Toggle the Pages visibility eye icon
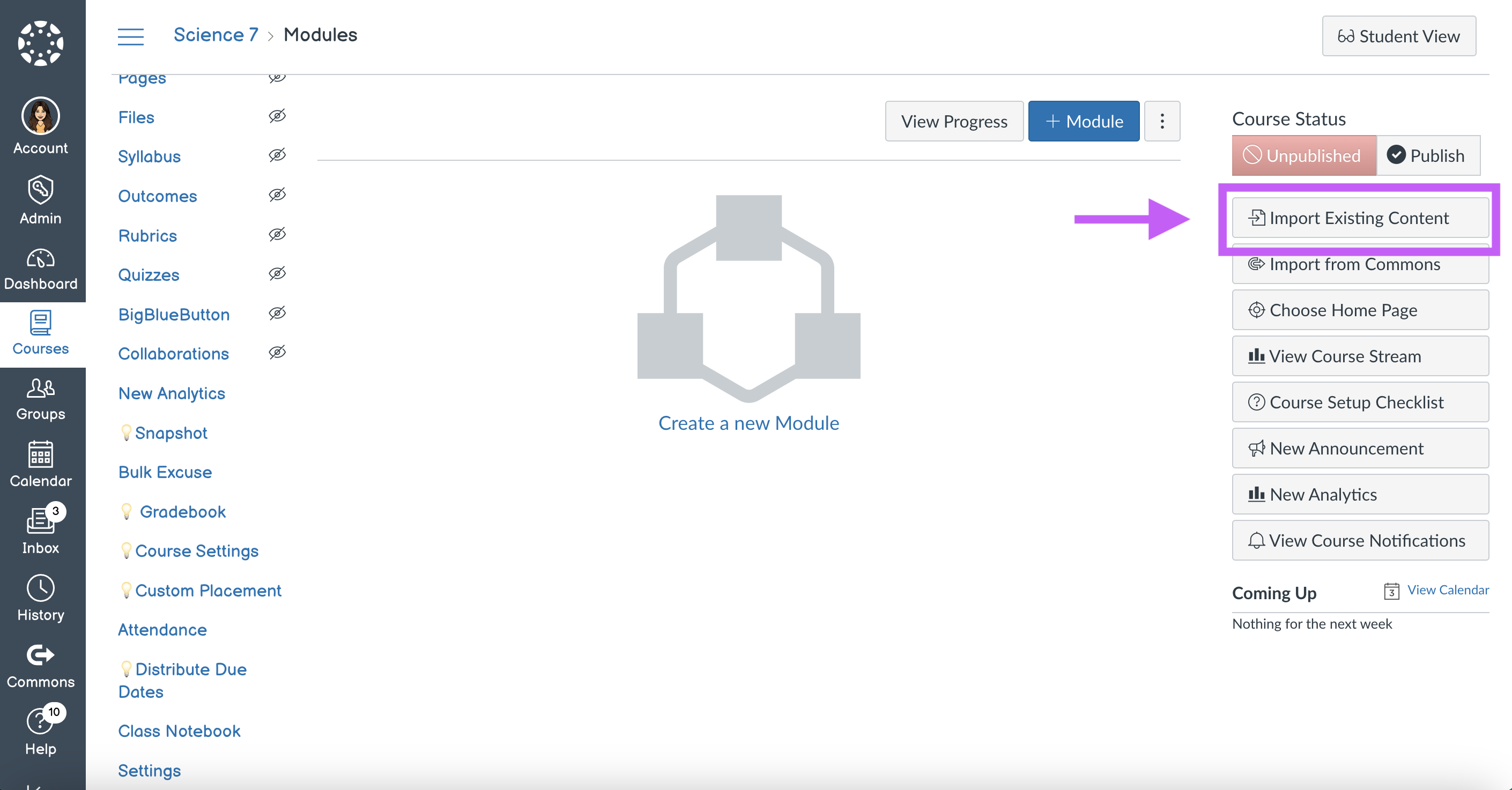Viewport: 1512px width, 790px height. point(278,78)
